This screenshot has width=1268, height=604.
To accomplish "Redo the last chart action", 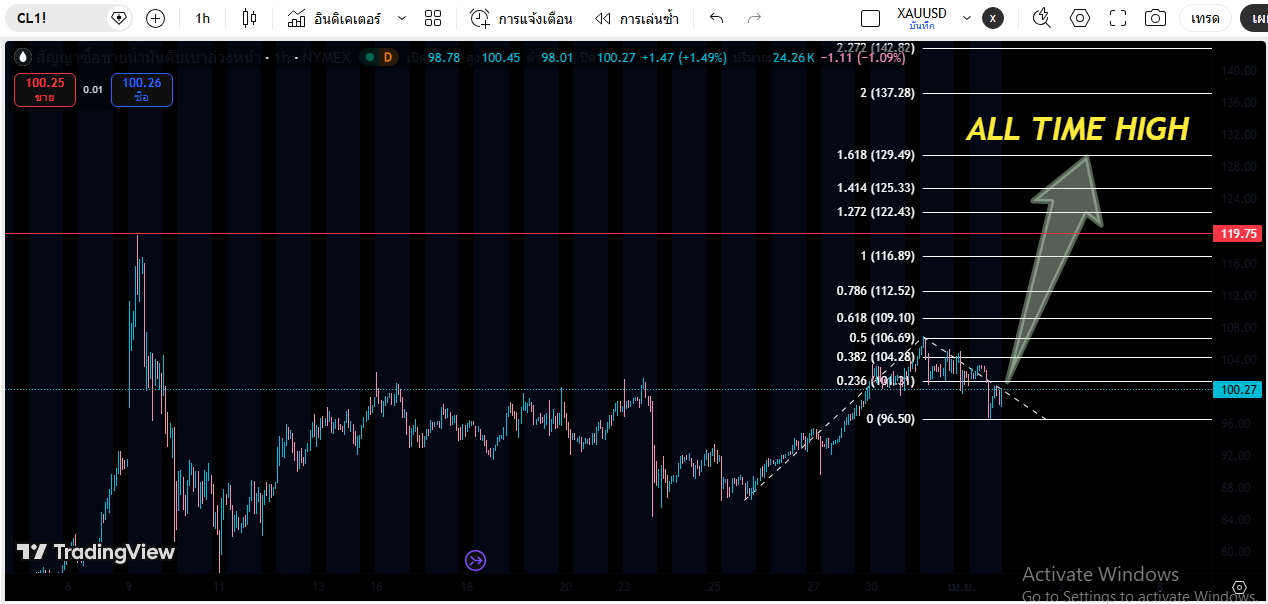I will point(755,18).
